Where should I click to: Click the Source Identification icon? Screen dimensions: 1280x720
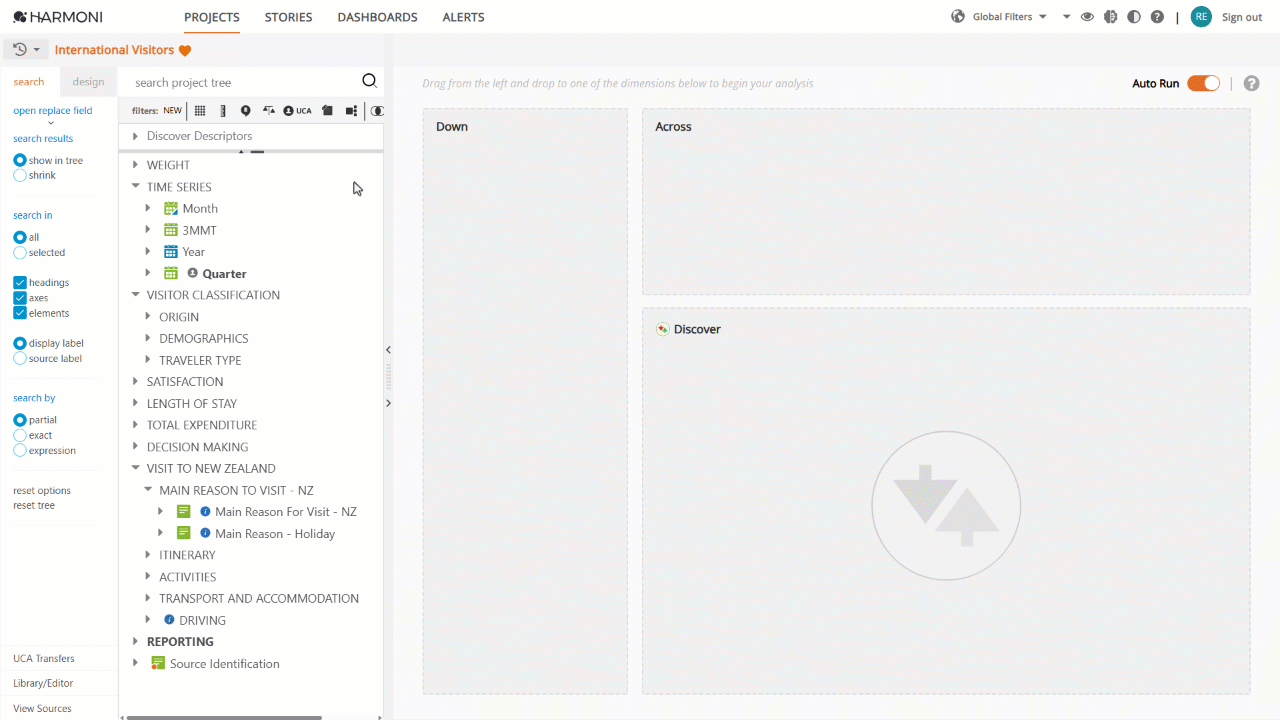click(x=158, y=663)
